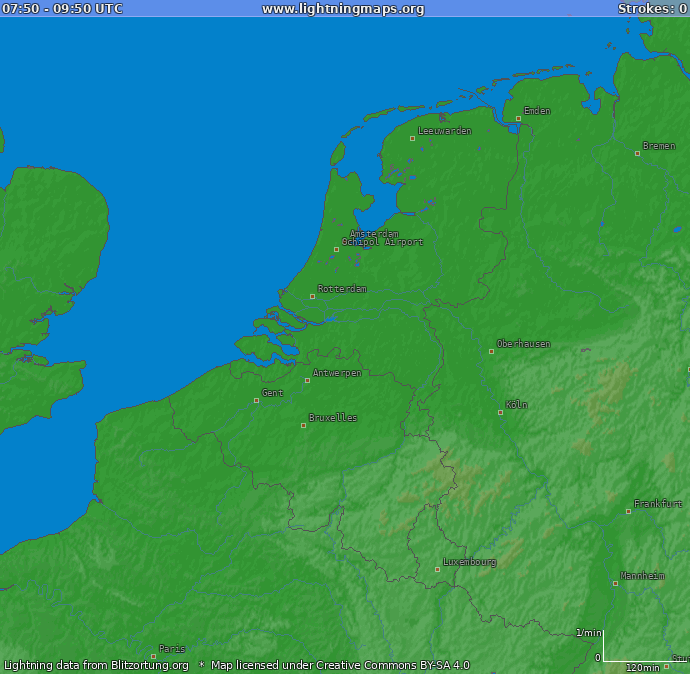This screenshot has width=690, height=674.
Task: Select the Bremen marker on the map
Action: pyautogui.click(x=637, y=153)
